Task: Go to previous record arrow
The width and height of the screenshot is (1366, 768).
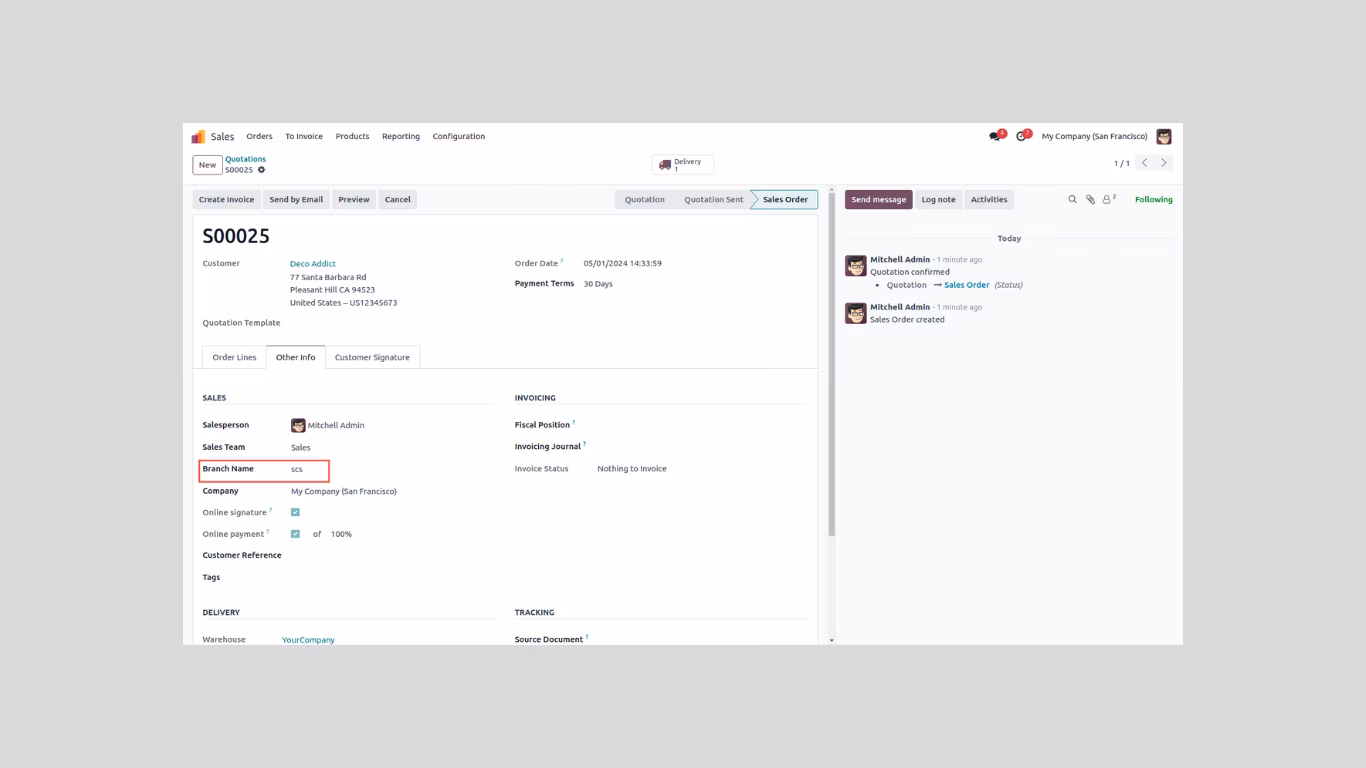Action: [1145, 163]
